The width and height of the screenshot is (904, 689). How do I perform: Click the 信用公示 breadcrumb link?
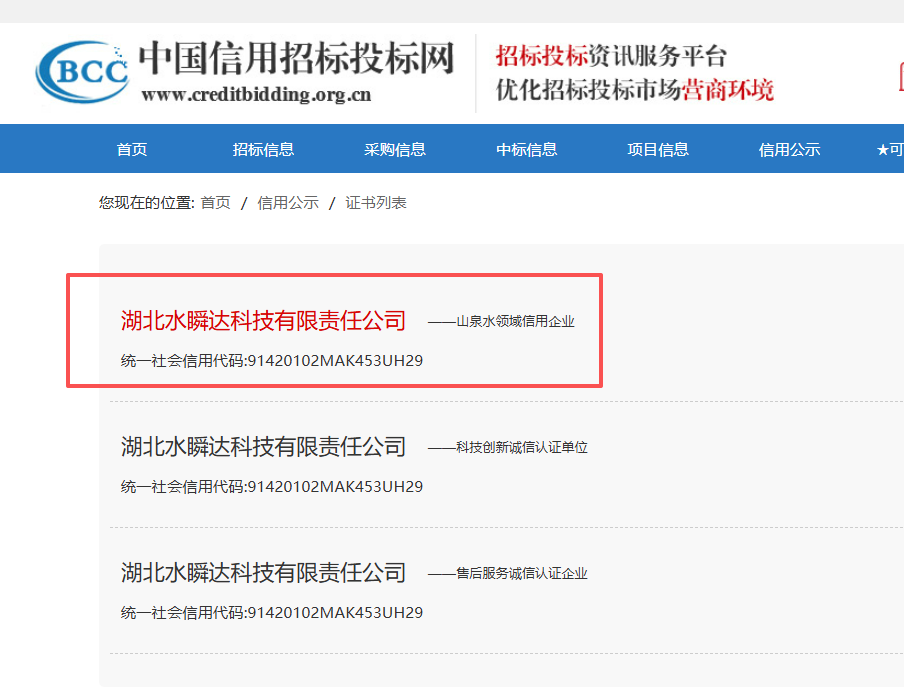coord(288,203)
